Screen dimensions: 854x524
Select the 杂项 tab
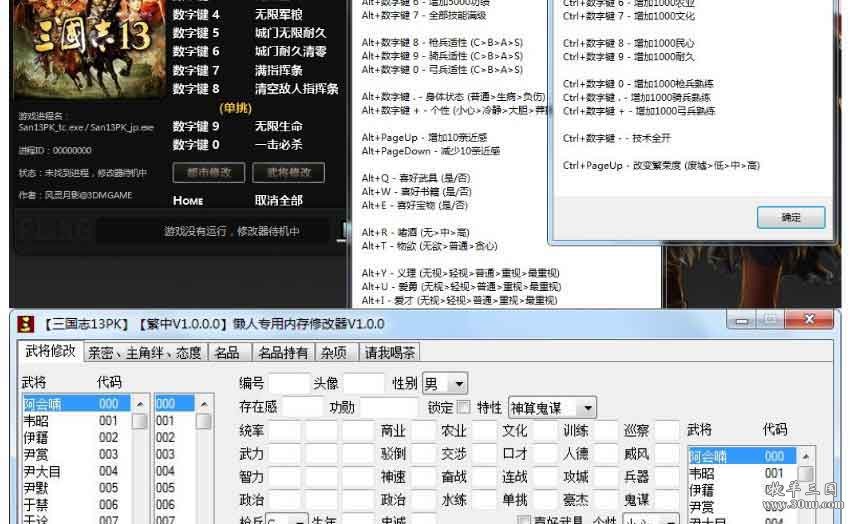335,352
